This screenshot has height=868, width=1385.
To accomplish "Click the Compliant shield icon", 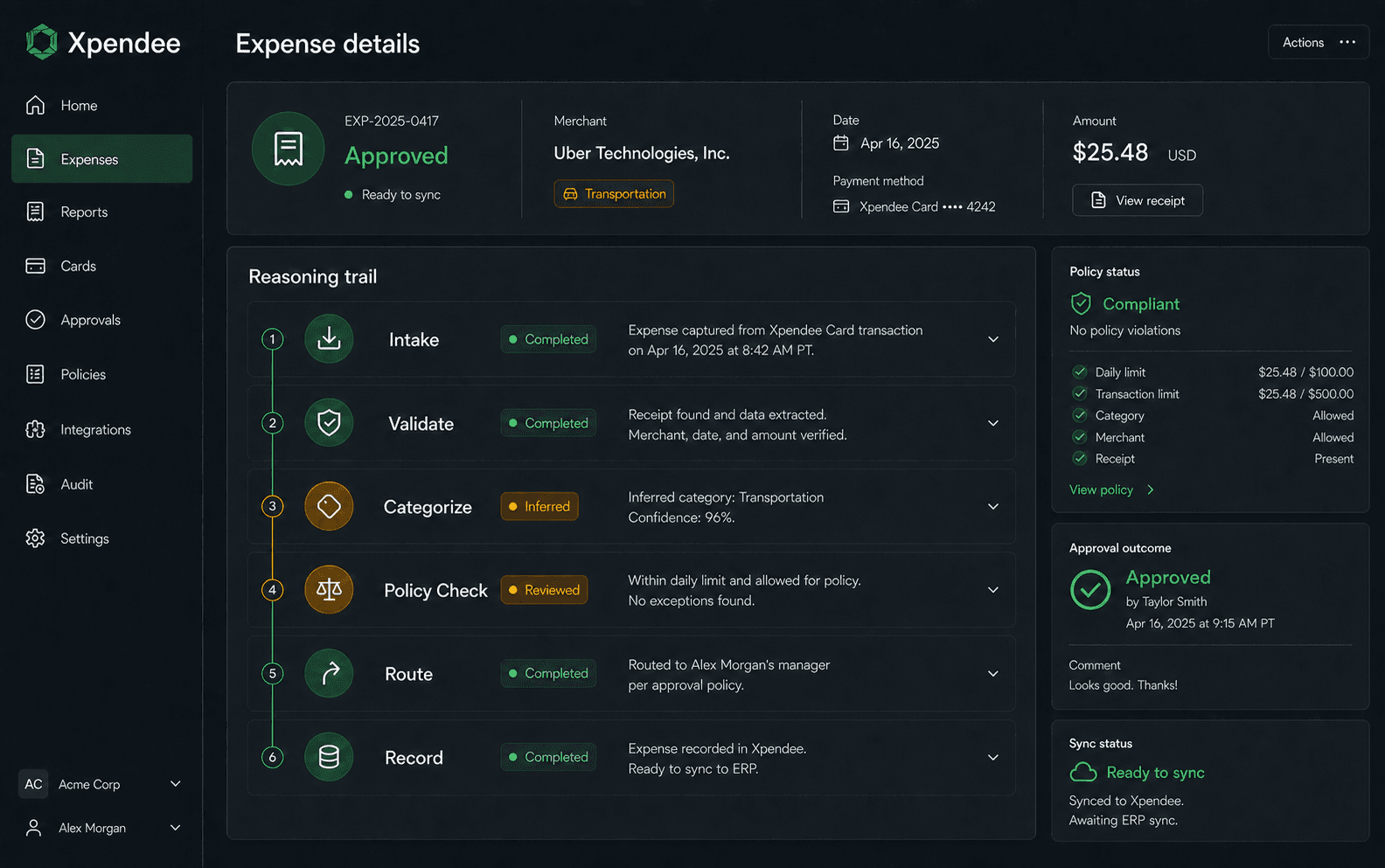I will 1081,303.
